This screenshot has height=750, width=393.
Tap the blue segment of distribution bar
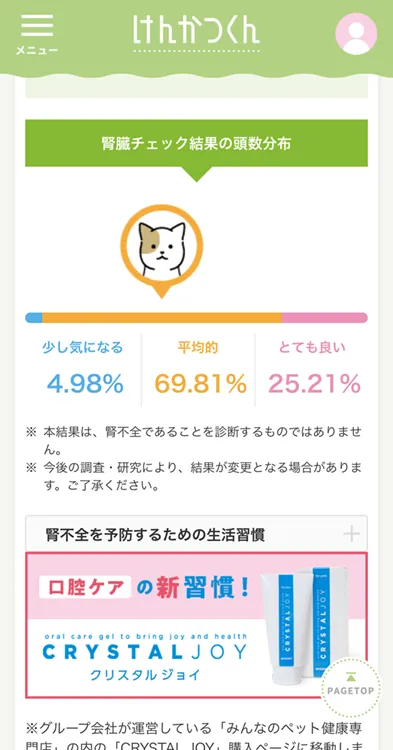coord(34,318)
